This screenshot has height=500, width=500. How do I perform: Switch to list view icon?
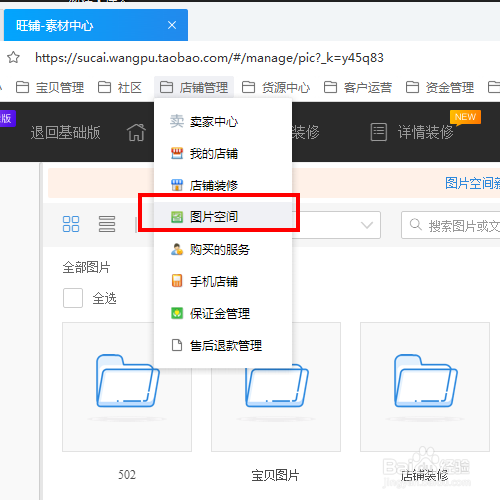pyautogui.click(x=107, y=224)
